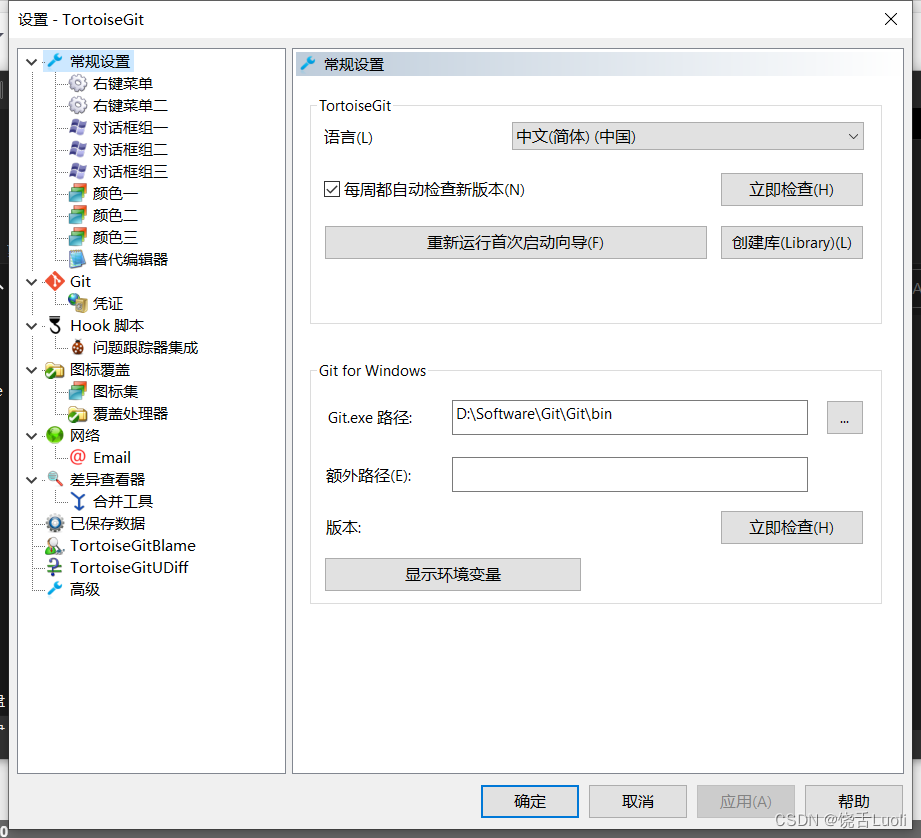Viewport: 921px width, 838px height.
Task: Collapse the 网络 (Network) tree branch
Action: coord(31,435)
